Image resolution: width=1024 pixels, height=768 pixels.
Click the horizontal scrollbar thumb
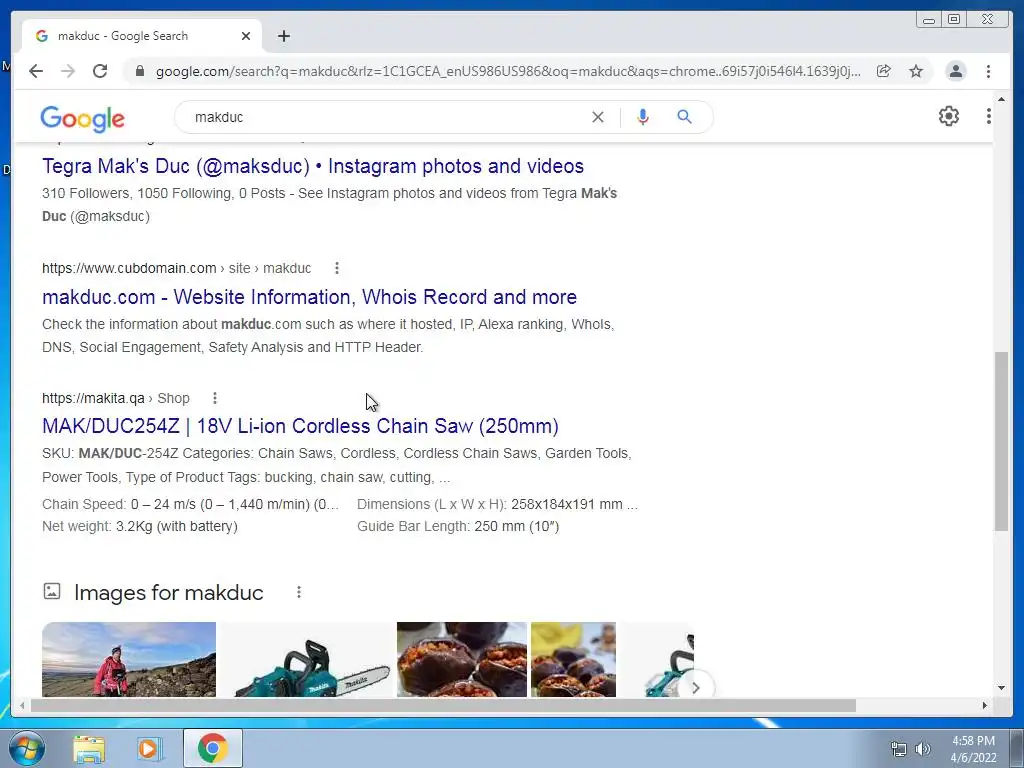tap(443, 705)
